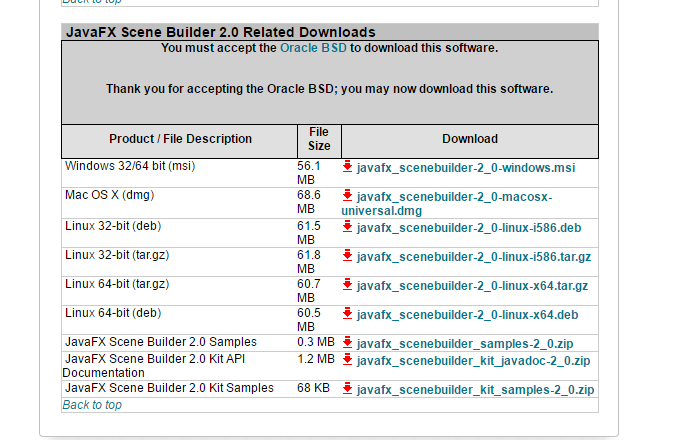Click 'Product / File Description' column header
Image resolution: width=688 pixels, height=440 pixels.
pos(180,139)
